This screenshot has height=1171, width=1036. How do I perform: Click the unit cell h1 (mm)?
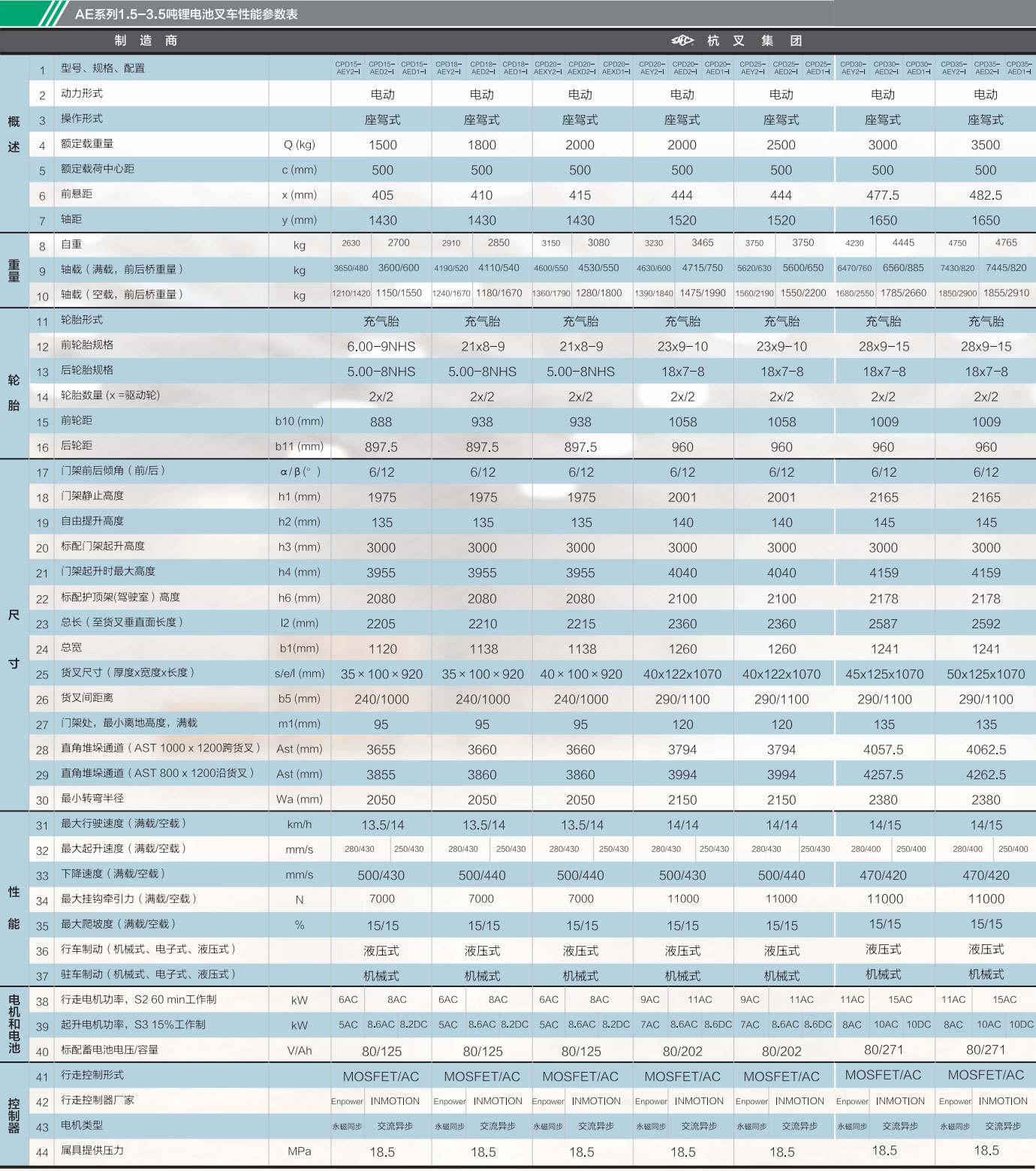pos(300,497)
